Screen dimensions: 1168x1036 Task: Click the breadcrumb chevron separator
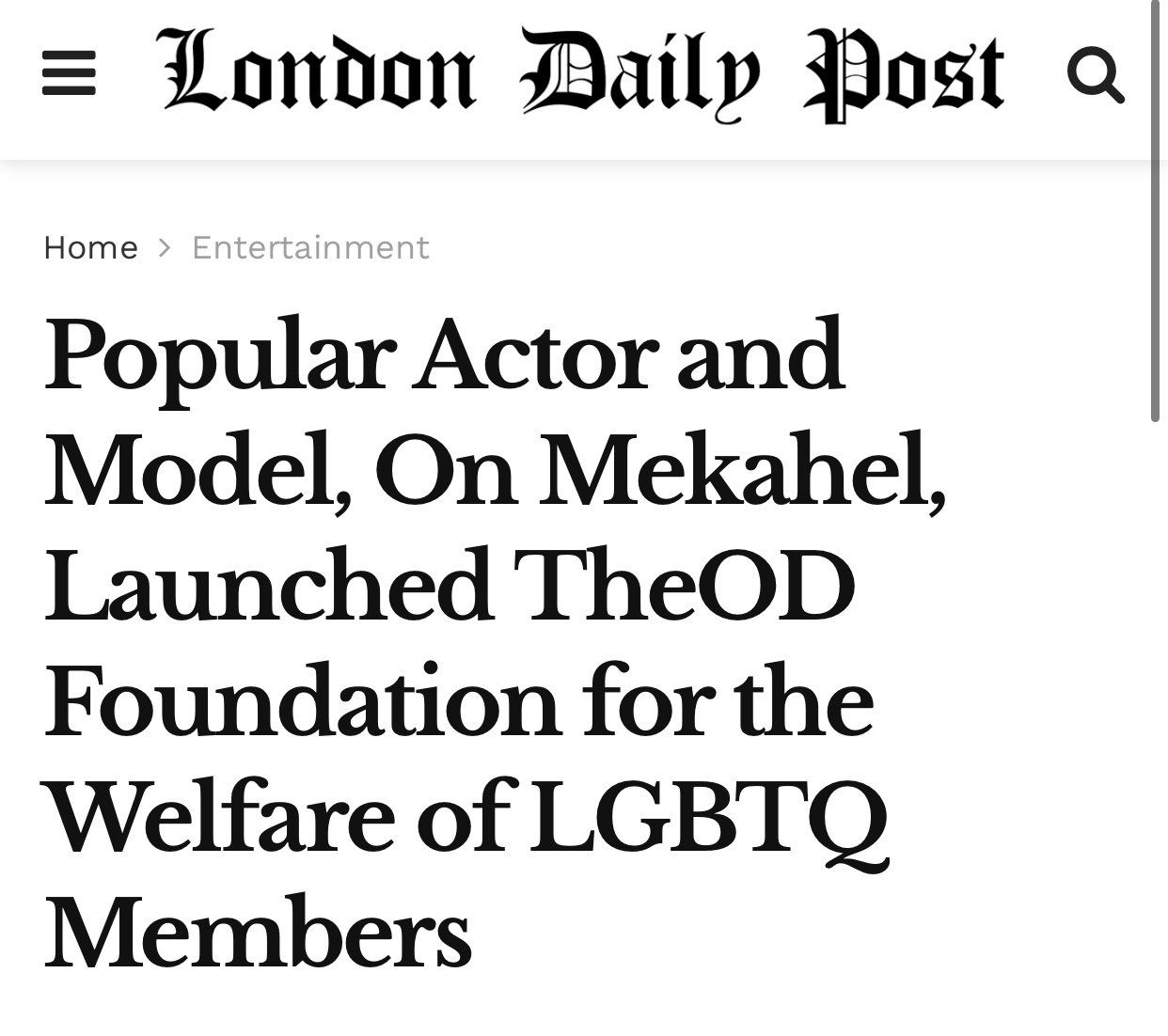tap(166, 247)
